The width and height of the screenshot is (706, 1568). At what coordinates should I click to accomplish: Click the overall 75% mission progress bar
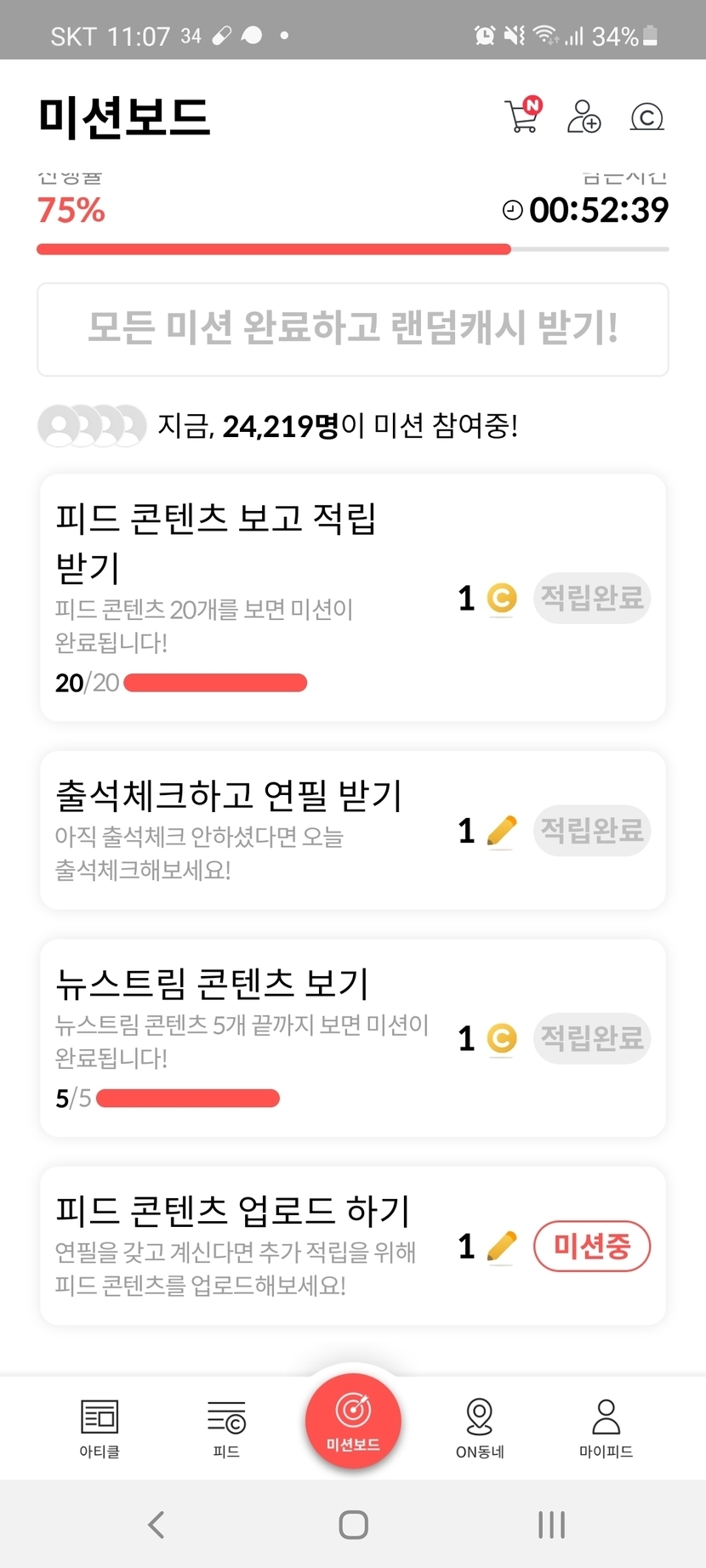point(353,249)
